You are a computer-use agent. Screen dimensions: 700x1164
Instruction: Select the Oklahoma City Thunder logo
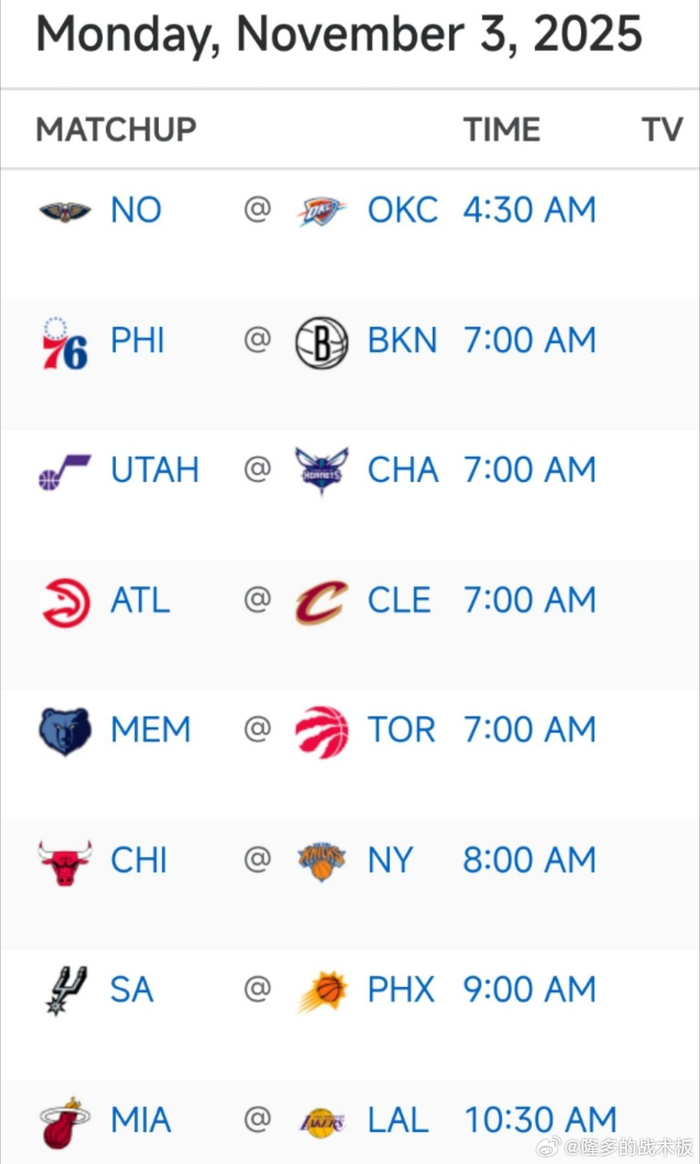(x=321, y=209)
